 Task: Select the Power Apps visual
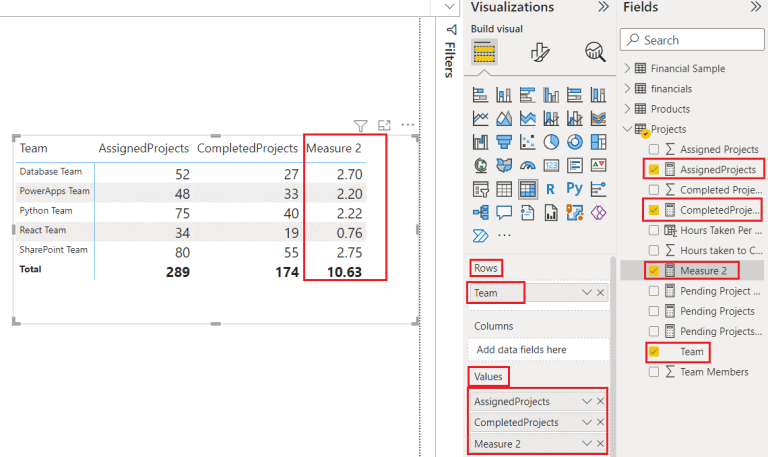(599, 213)
